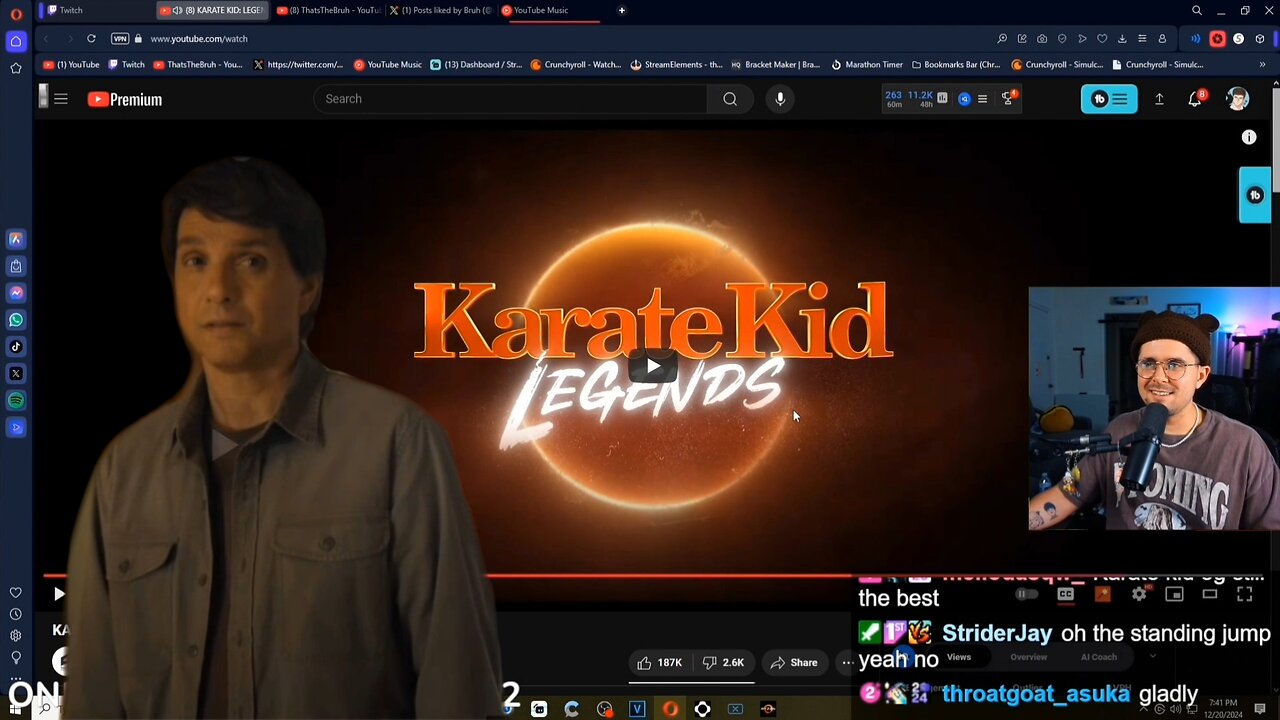
Task: Open the Dashboard / Str... bookmark
Action: click(x=476, y=64)
